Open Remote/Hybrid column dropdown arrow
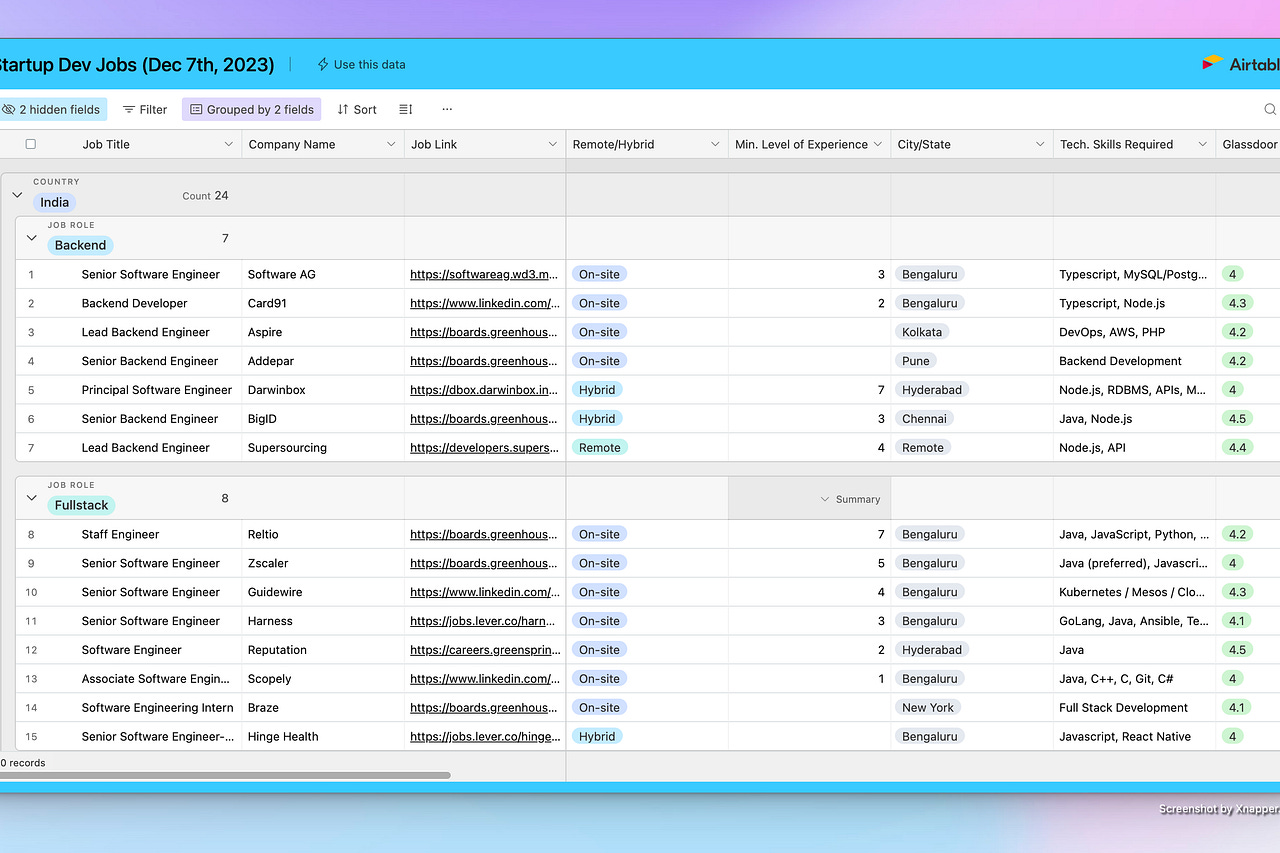The image size is (1280, 853). click(x=715, y=144)
